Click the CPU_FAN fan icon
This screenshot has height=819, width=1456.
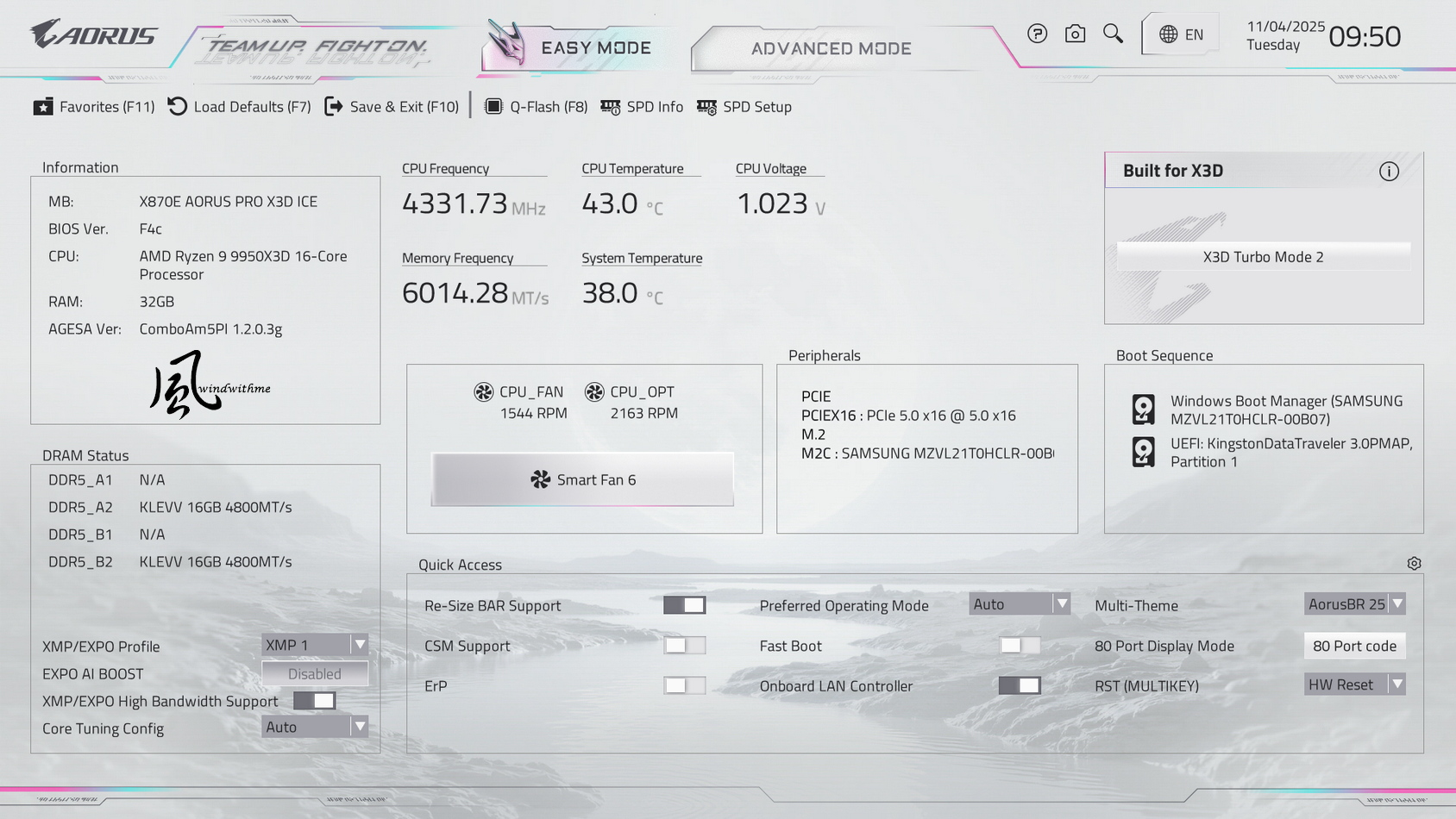[484, 392]
